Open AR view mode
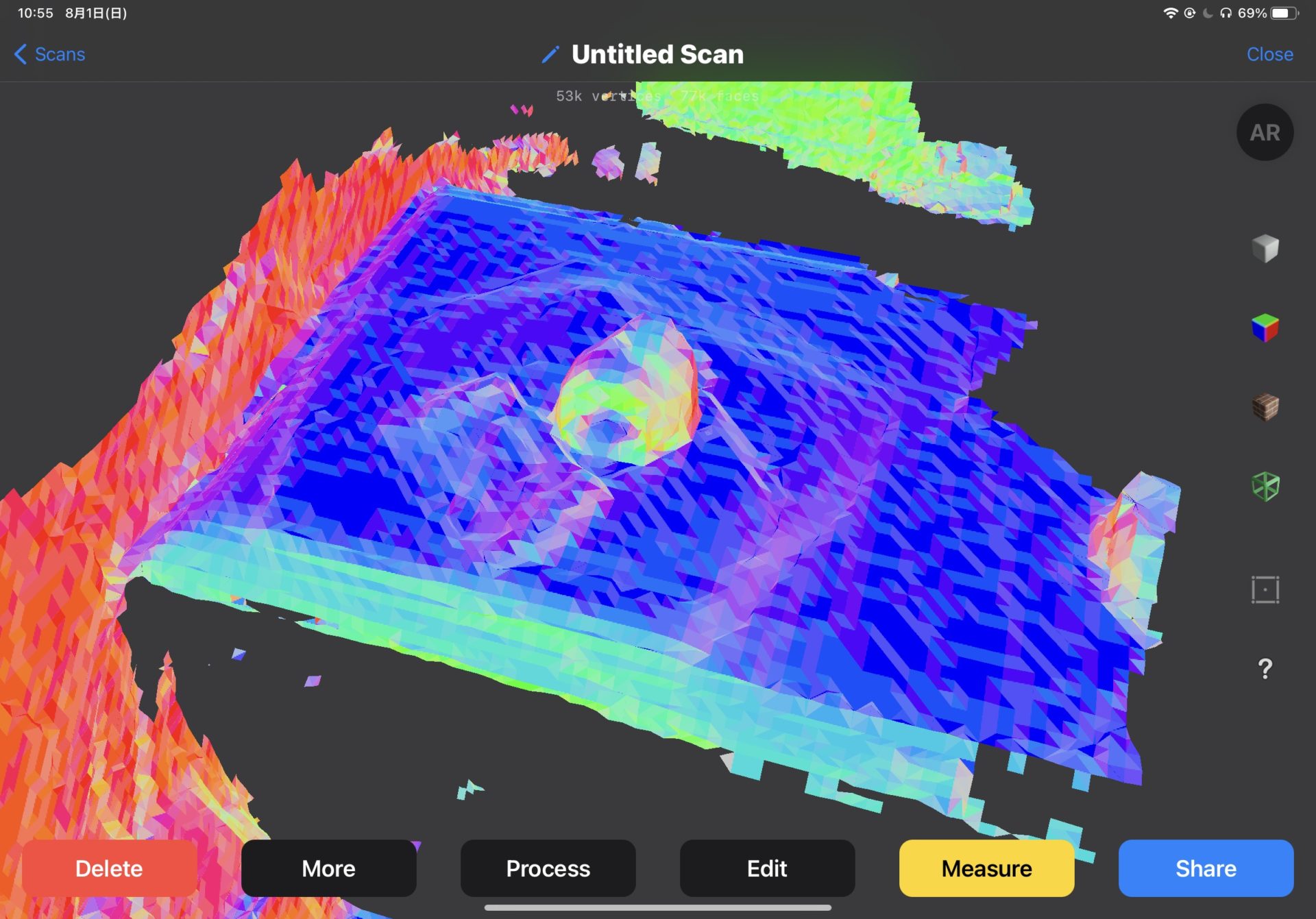Screen dimensions: 1316x919 (1265, 132)
